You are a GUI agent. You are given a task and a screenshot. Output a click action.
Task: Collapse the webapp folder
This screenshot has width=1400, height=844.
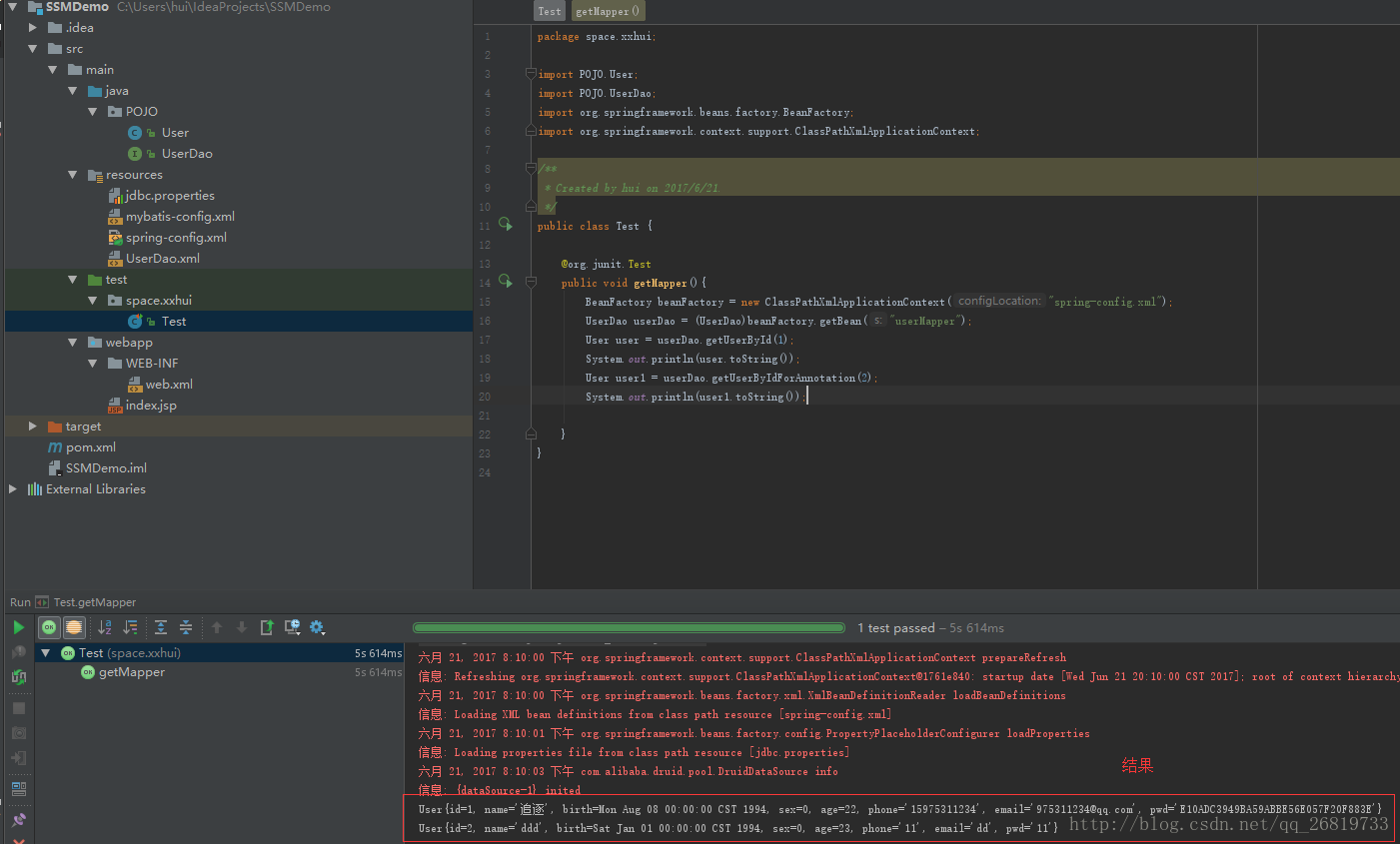(73, 343)
